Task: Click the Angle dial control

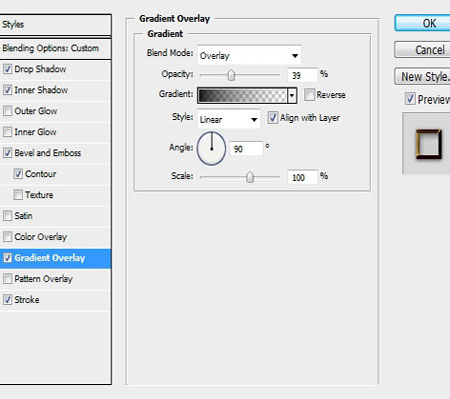Action: coord(211,148)
